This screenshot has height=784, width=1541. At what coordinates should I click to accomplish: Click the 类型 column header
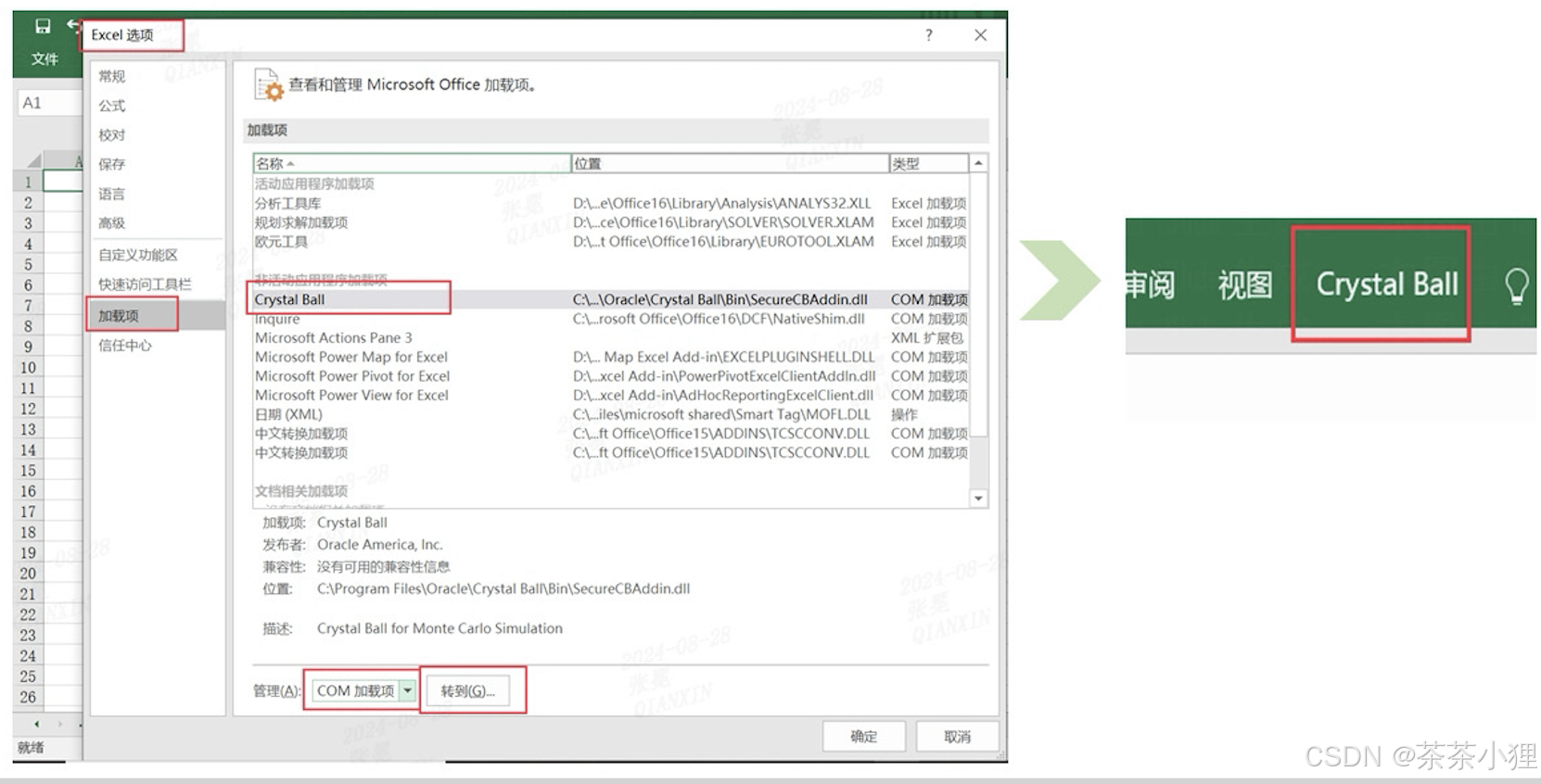coord(929,163)
